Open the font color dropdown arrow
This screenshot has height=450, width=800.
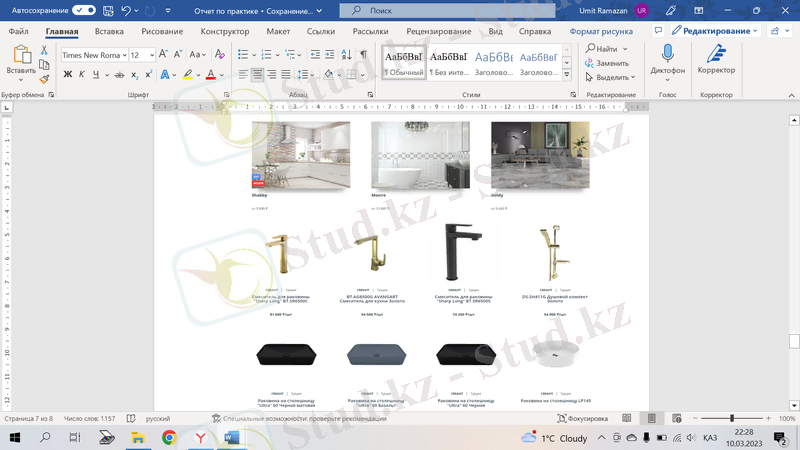[221, 75]
